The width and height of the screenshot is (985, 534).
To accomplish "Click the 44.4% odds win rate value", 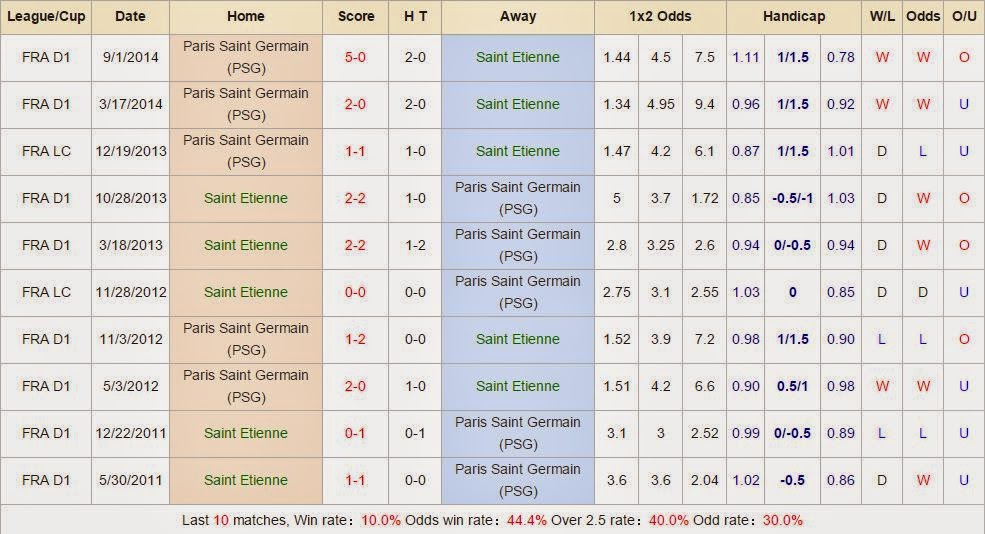I will (526, 521).
